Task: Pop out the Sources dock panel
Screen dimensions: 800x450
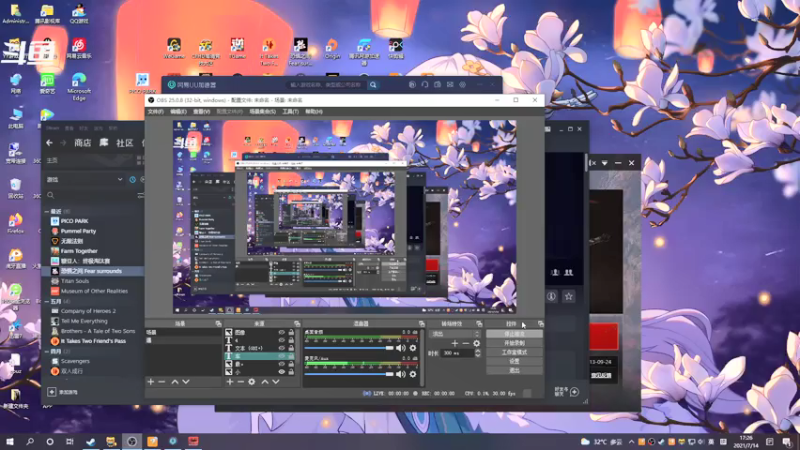Action: pyautogui.click(x=297, y=323)
